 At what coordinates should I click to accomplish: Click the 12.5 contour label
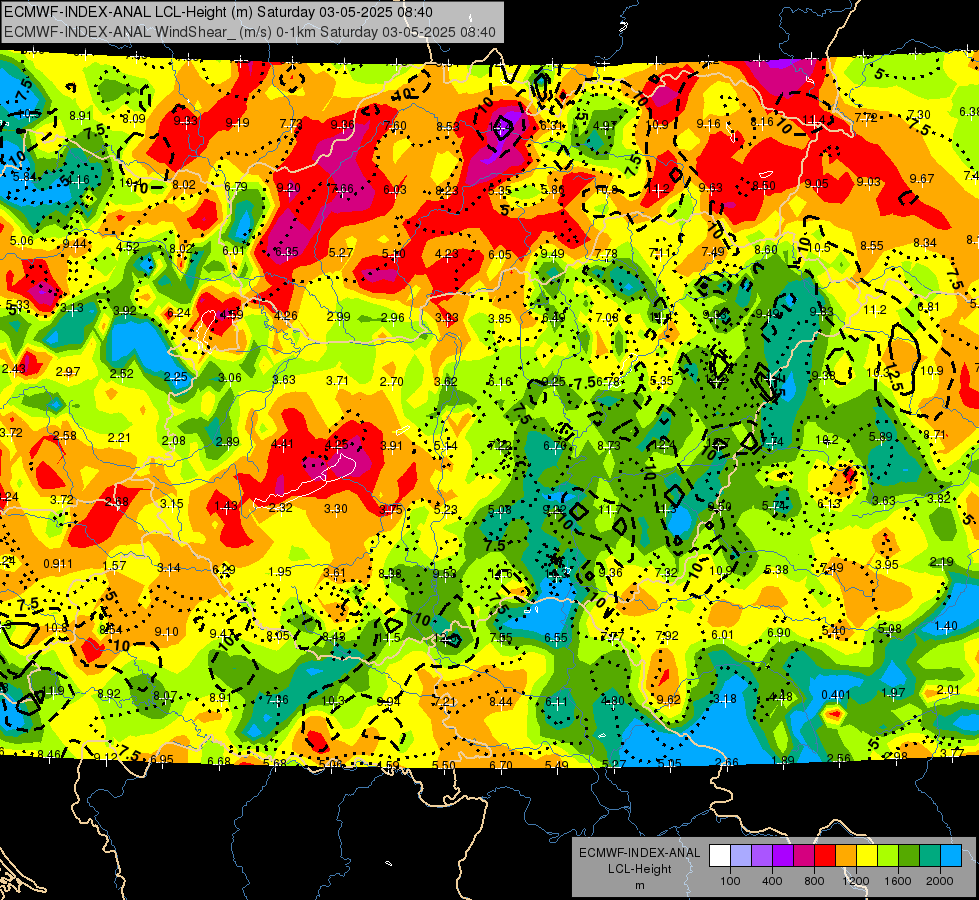tap(895, 377)
